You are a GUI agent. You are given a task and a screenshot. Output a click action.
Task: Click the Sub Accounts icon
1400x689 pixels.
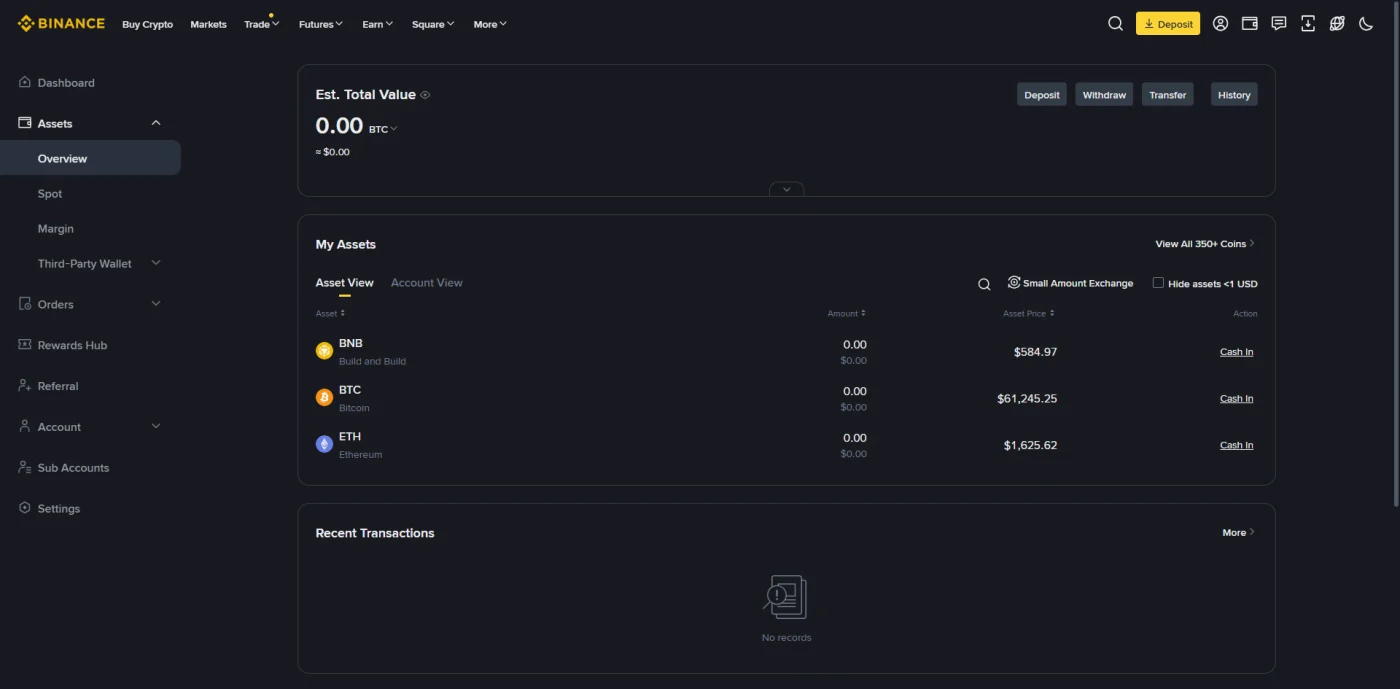pos(25,468)
